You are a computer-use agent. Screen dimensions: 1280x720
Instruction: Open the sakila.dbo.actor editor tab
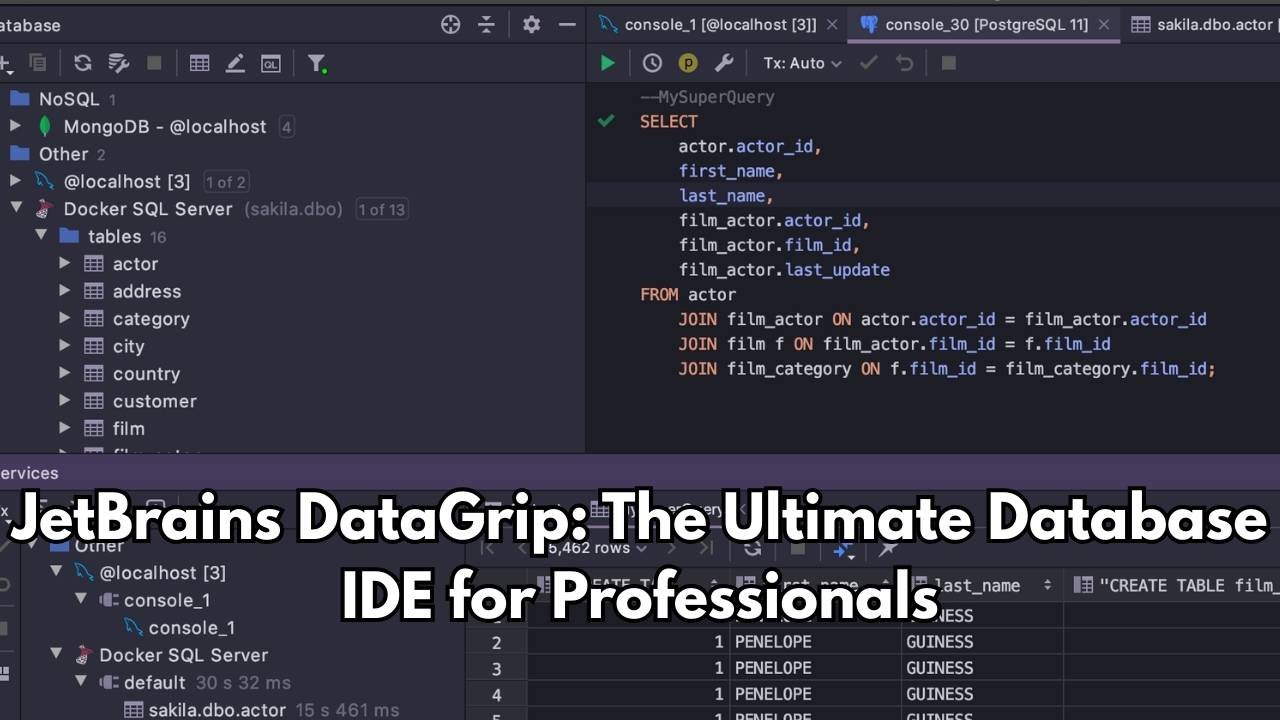[x=1203, y=25]
